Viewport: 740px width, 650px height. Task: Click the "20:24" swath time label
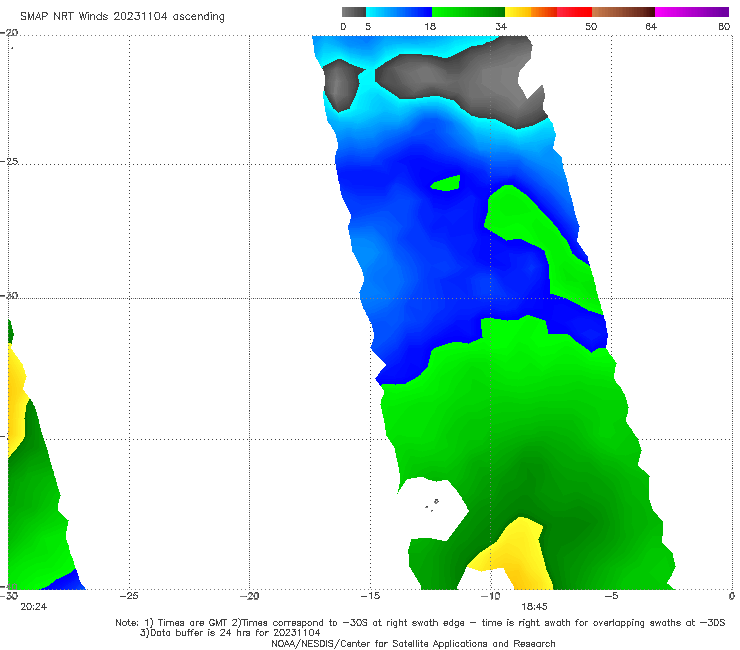point(34,607)
